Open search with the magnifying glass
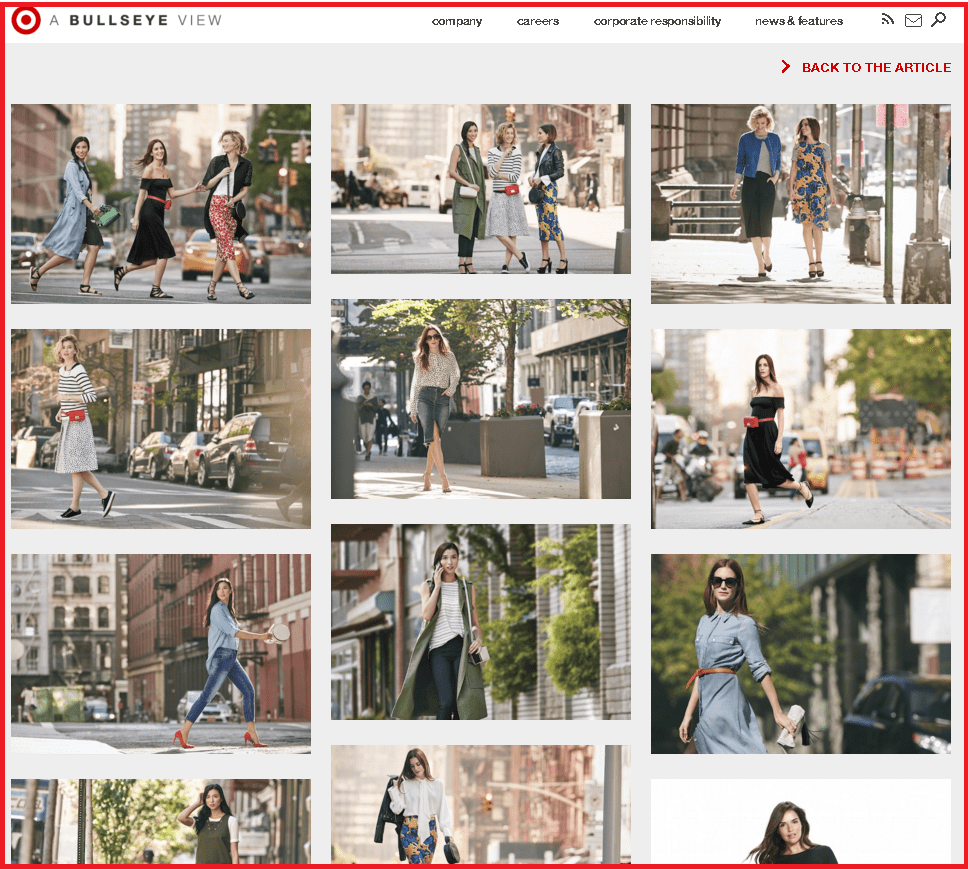 (x=938, y=20)
